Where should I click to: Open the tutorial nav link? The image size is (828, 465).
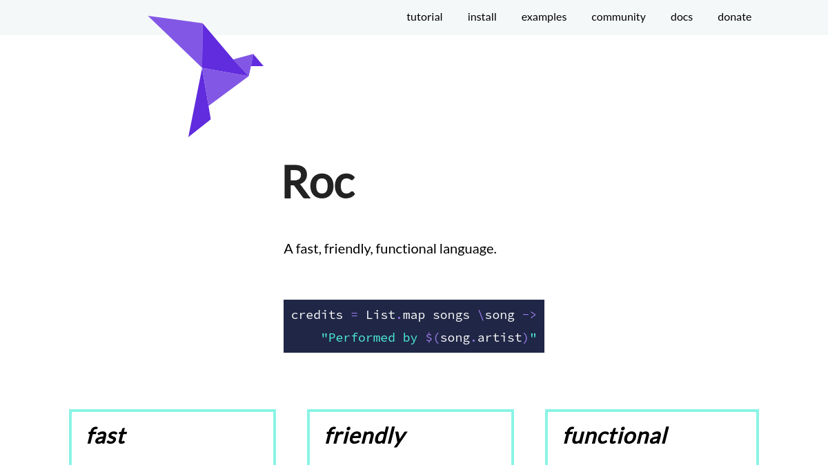coord(425,17)
